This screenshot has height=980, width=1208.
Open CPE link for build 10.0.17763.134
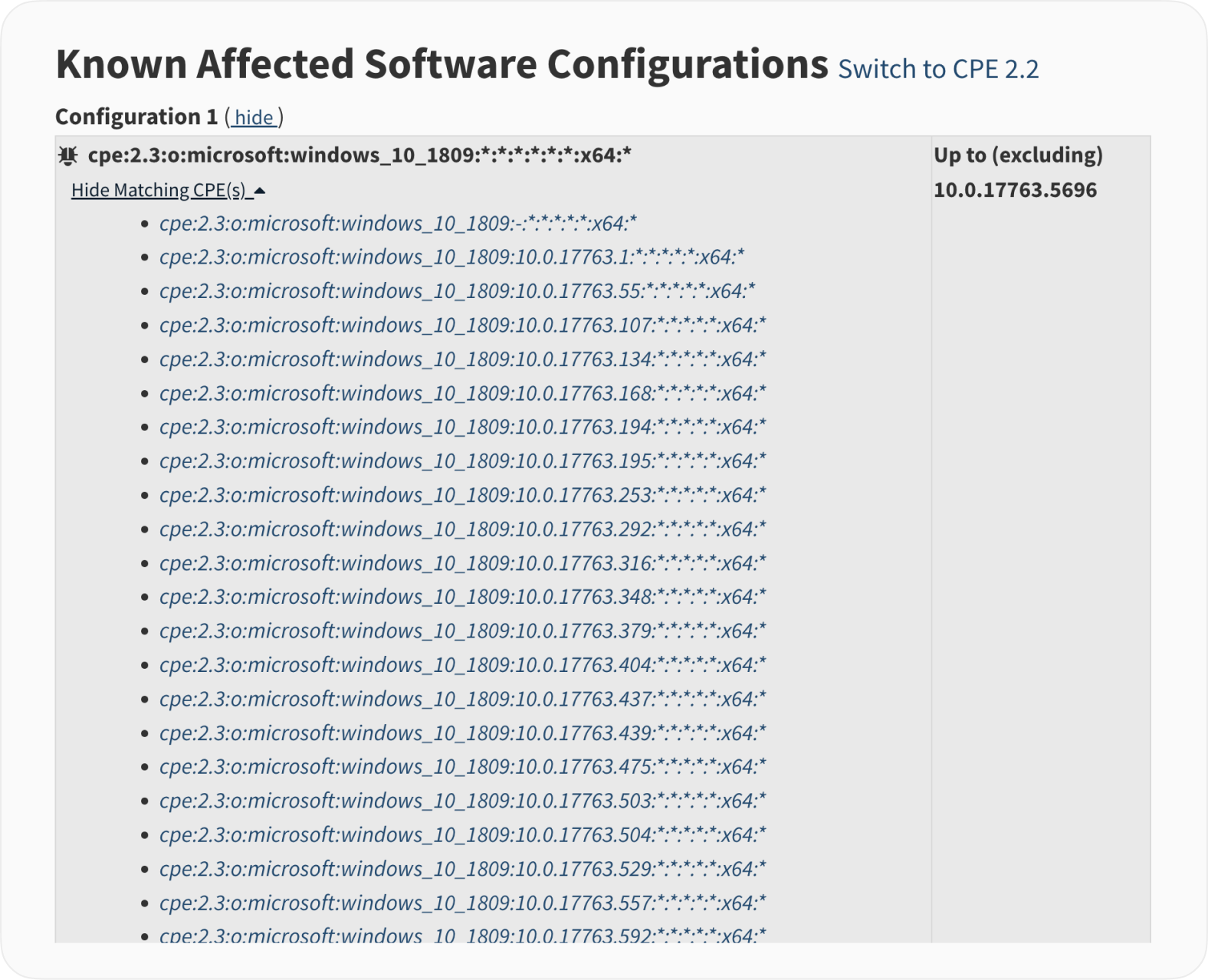tap(462, 359)
